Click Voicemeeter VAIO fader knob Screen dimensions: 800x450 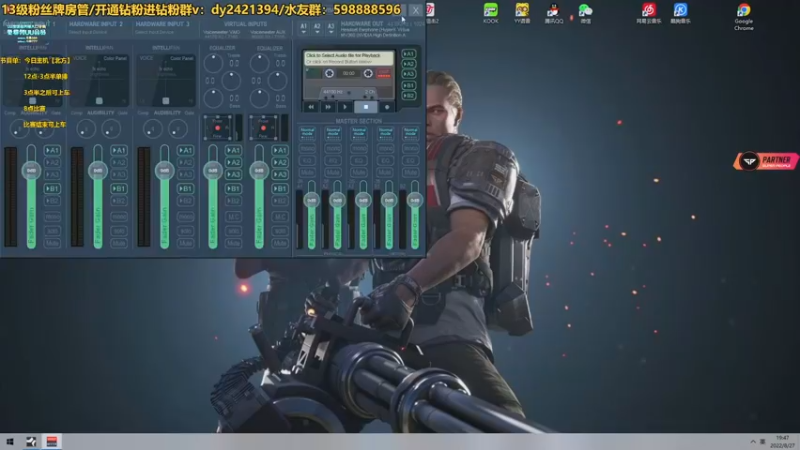213,170
